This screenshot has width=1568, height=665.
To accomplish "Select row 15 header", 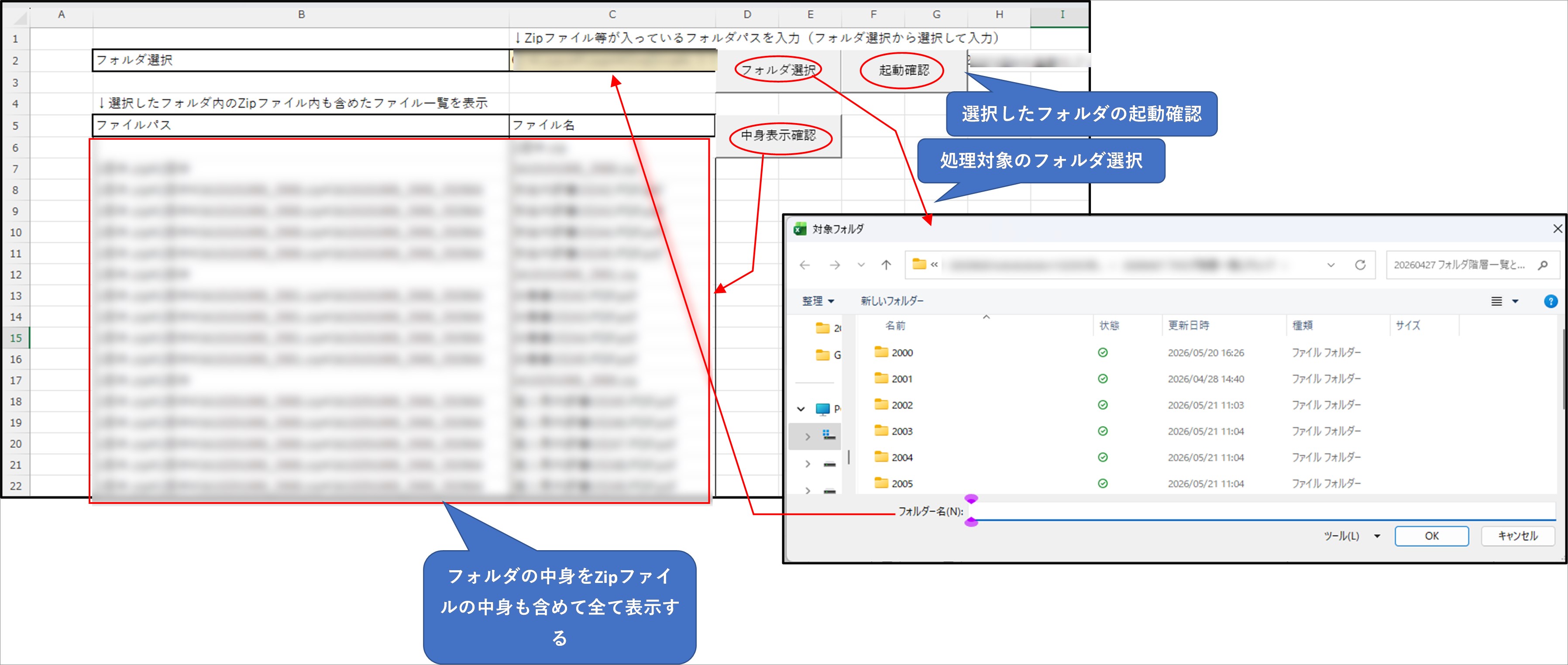I will pos(16,338).
